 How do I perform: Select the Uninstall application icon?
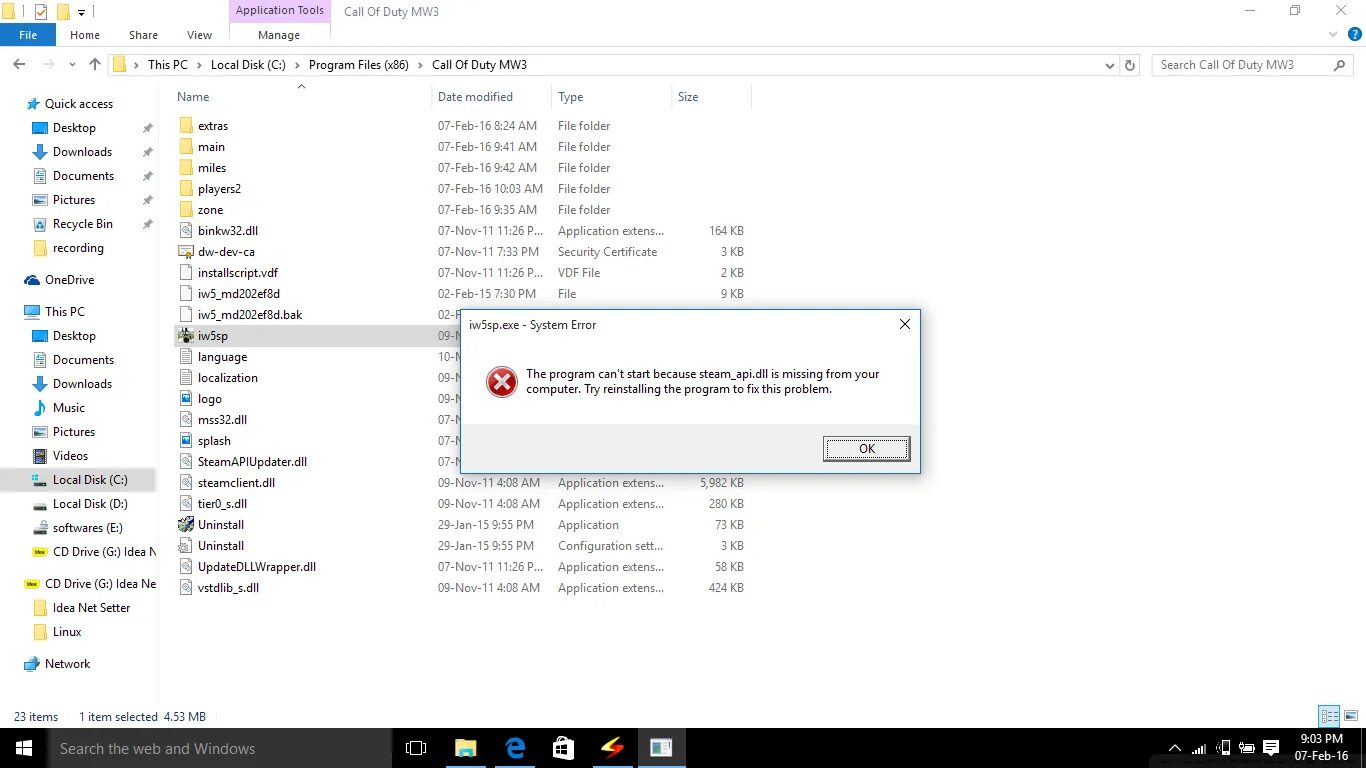(186, 525)
